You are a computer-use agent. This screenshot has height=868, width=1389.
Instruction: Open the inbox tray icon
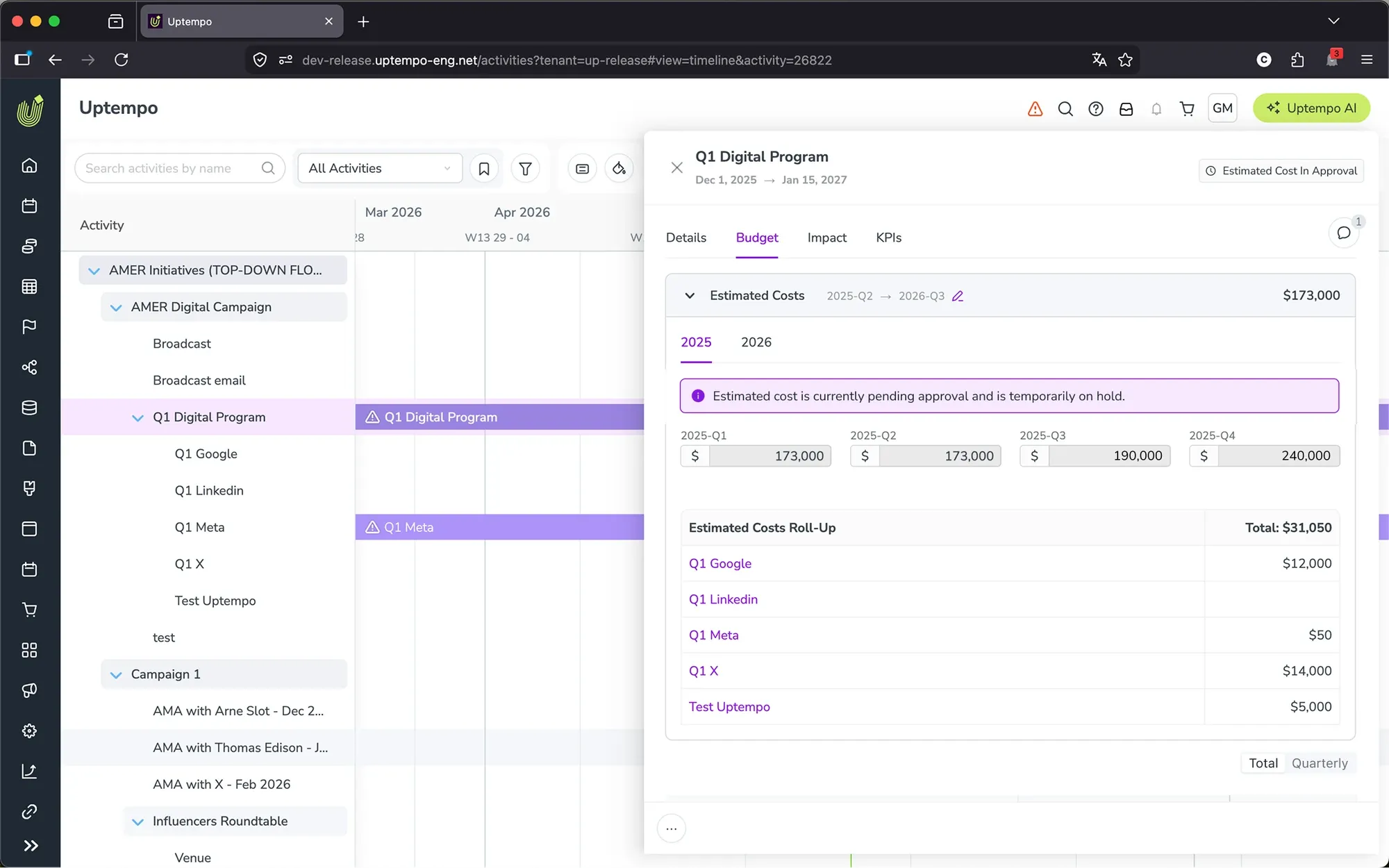[1126, 108]
